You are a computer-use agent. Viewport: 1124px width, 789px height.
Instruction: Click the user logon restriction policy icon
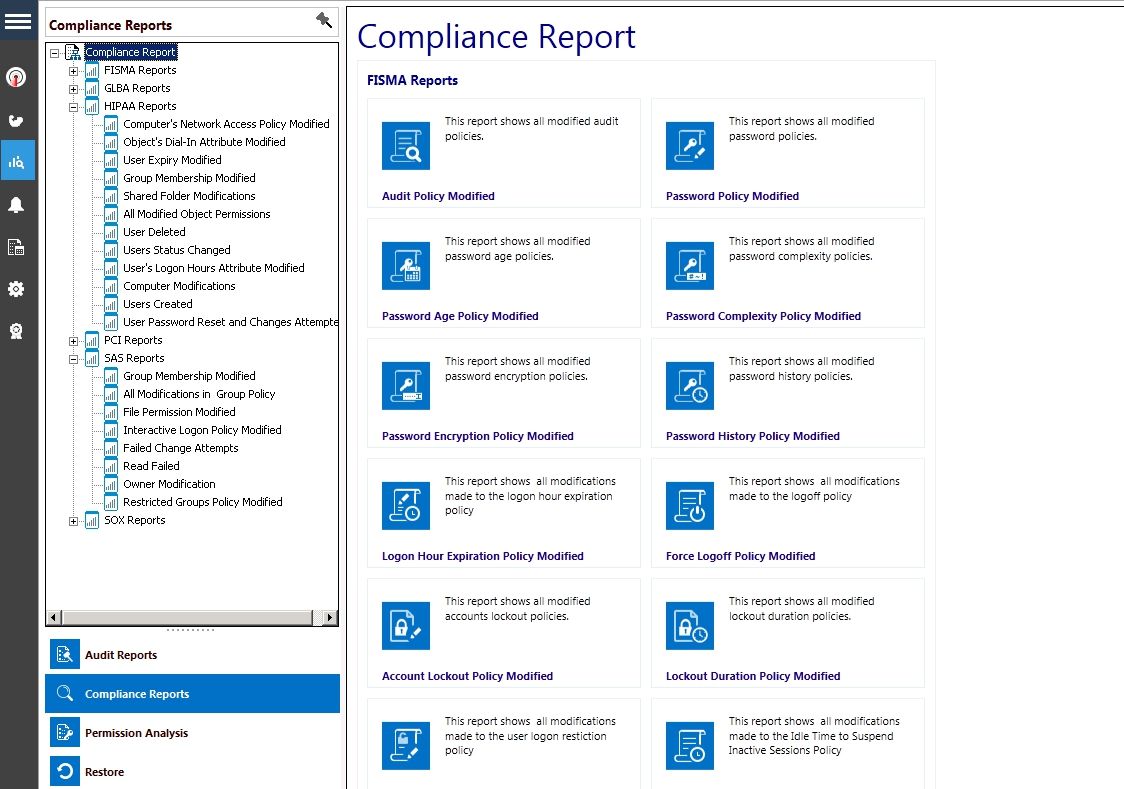click(406, 746)
